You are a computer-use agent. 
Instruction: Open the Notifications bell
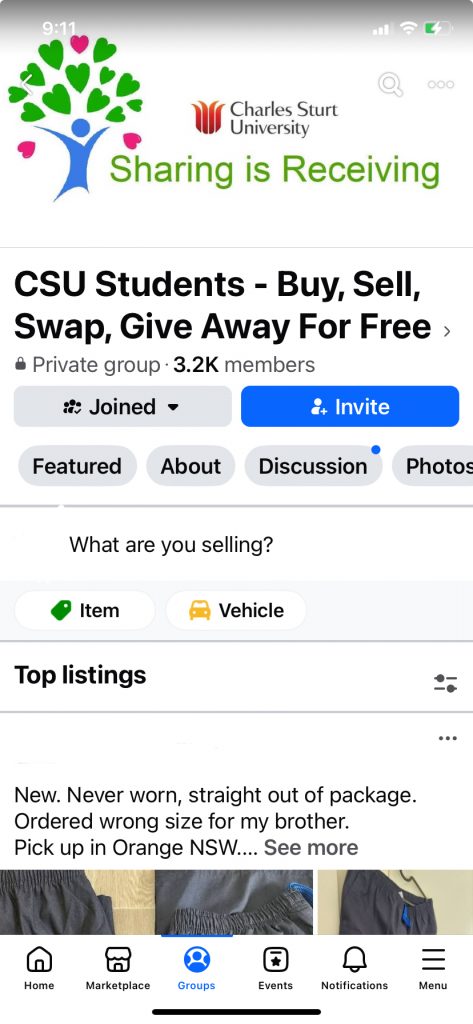pos(354,959)
